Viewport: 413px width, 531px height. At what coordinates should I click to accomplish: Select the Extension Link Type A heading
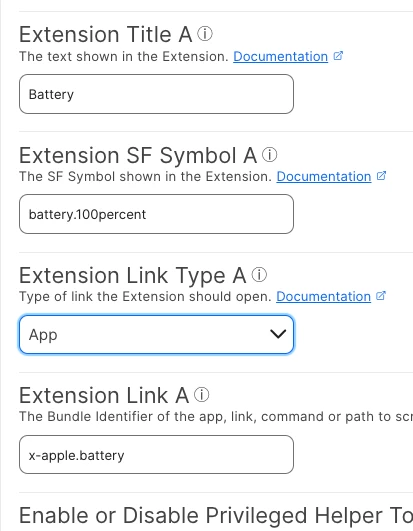(x=132, y=275)
